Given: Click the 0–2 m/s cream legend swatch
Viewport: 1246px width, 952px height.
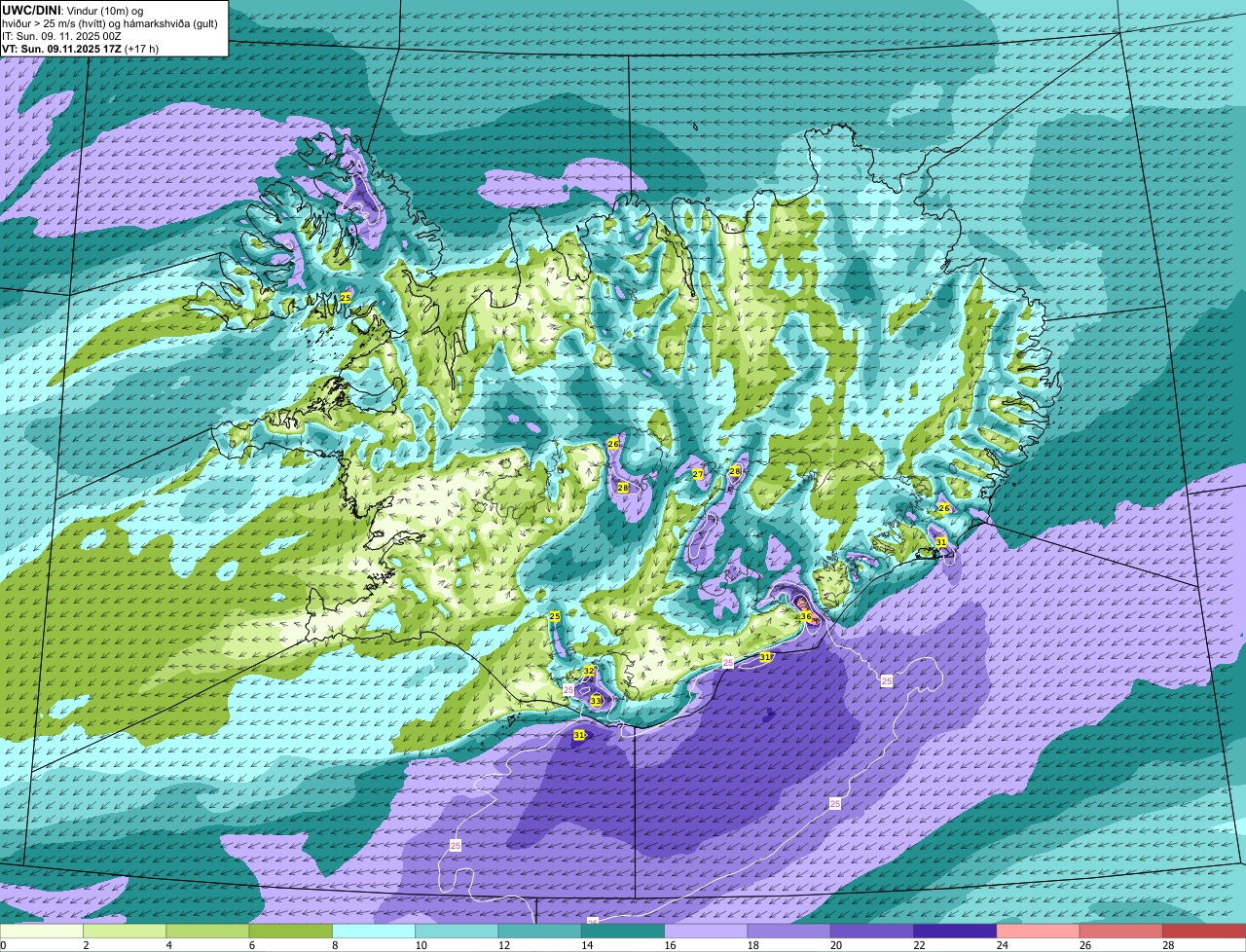Looking at the screenshot, I should coord(42,932).
